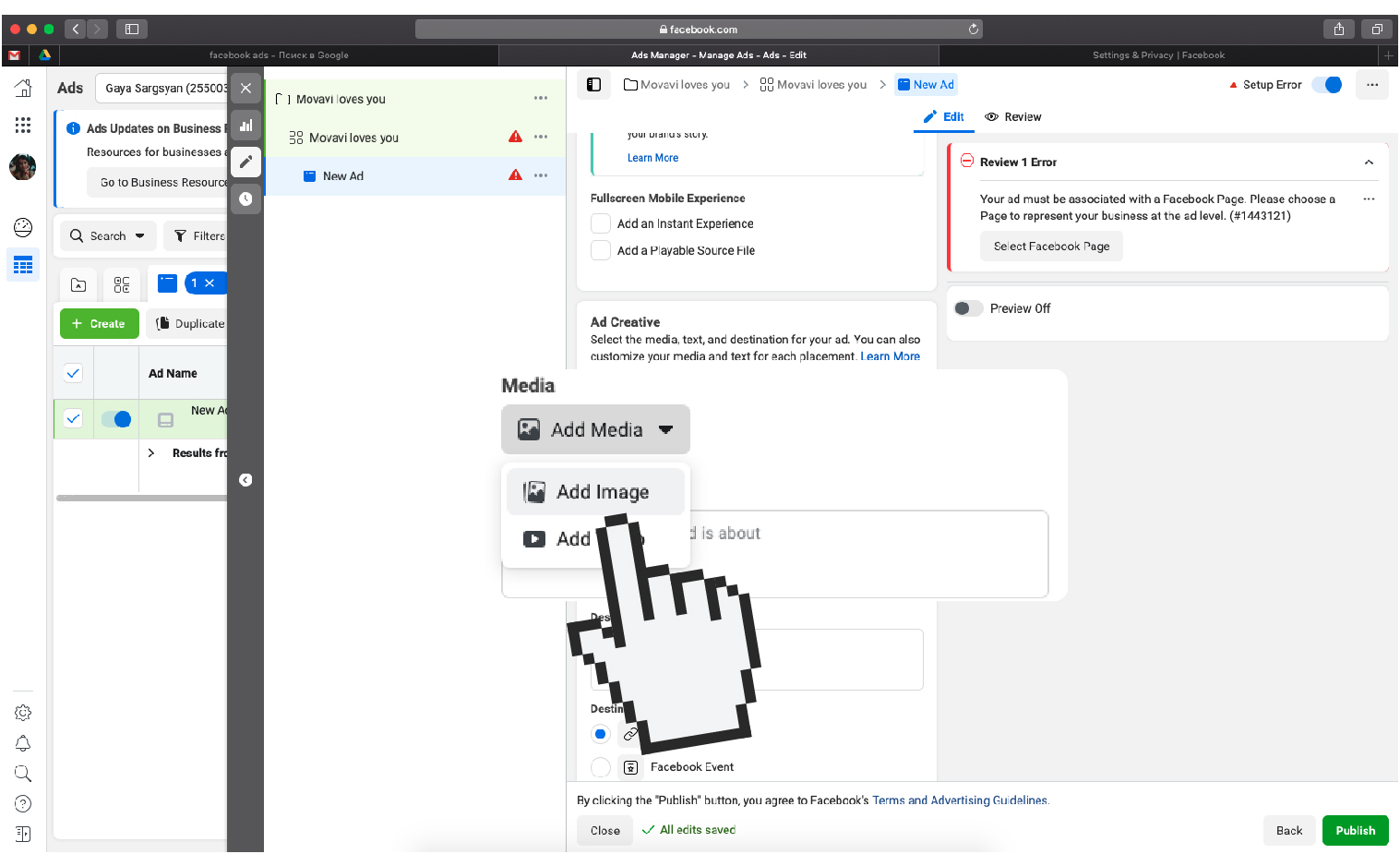
Task: Click the Select Facebook Page button
Action: tap(1051, 247)
